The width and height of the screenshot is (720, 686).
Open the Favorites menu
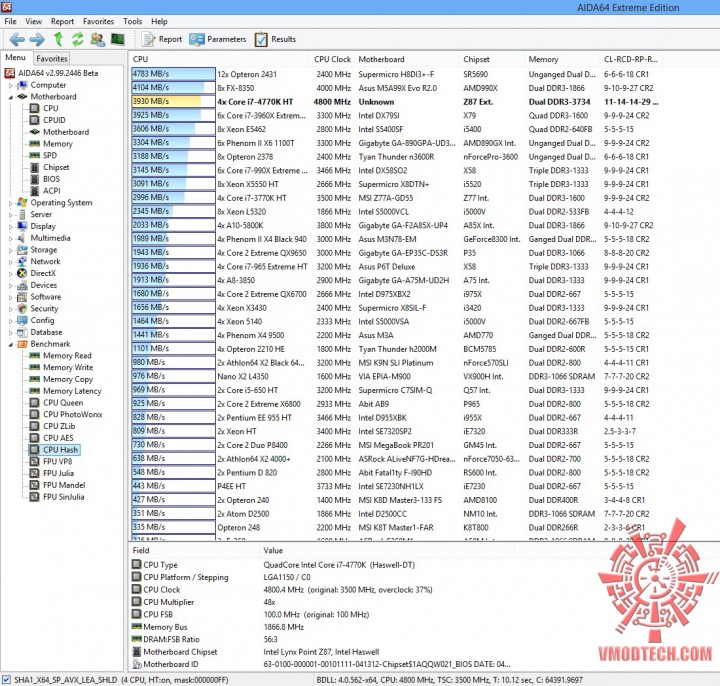98,21
